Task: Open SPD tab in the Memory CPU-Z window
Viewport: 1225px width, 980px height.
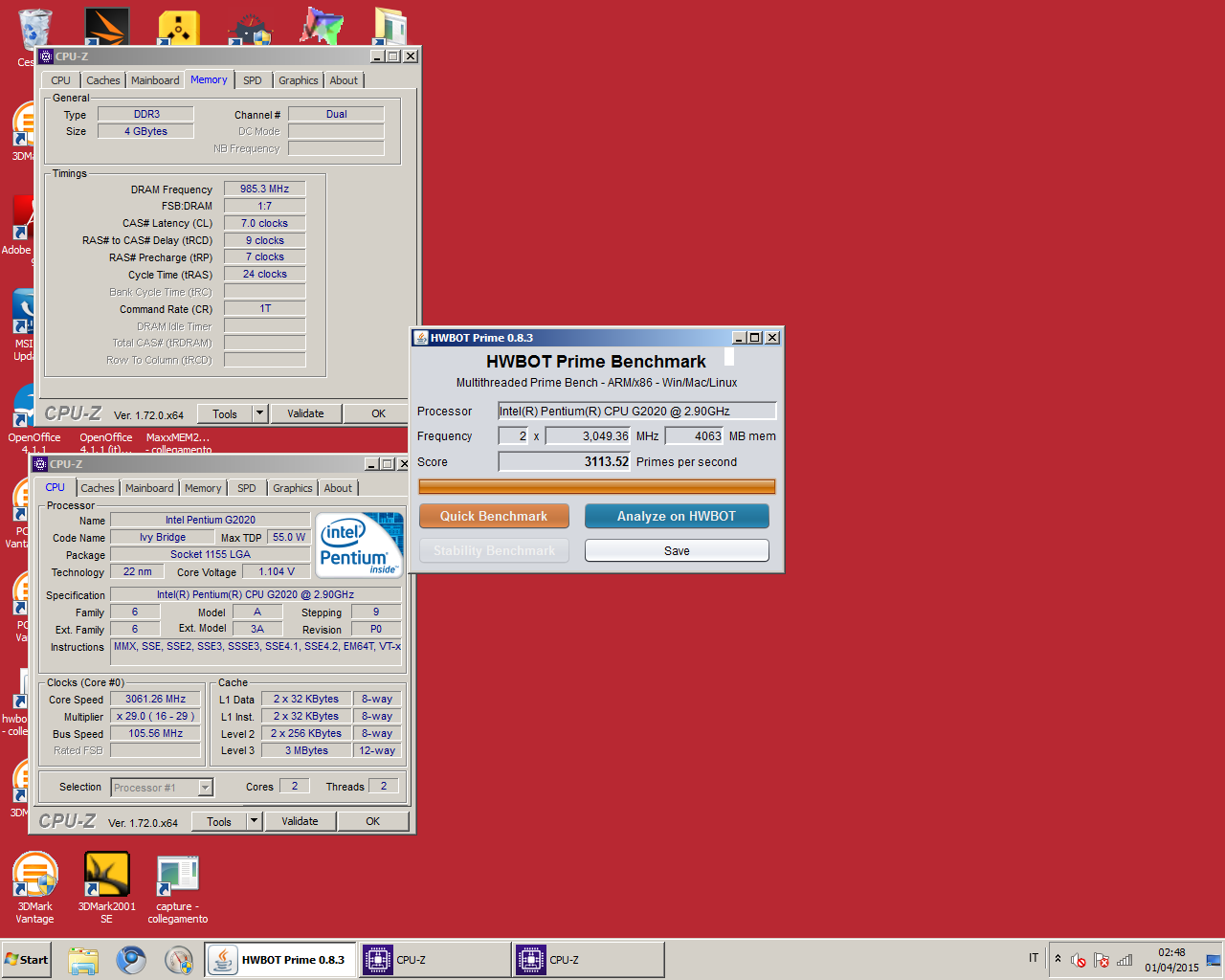Action: [x=253, y=80]
